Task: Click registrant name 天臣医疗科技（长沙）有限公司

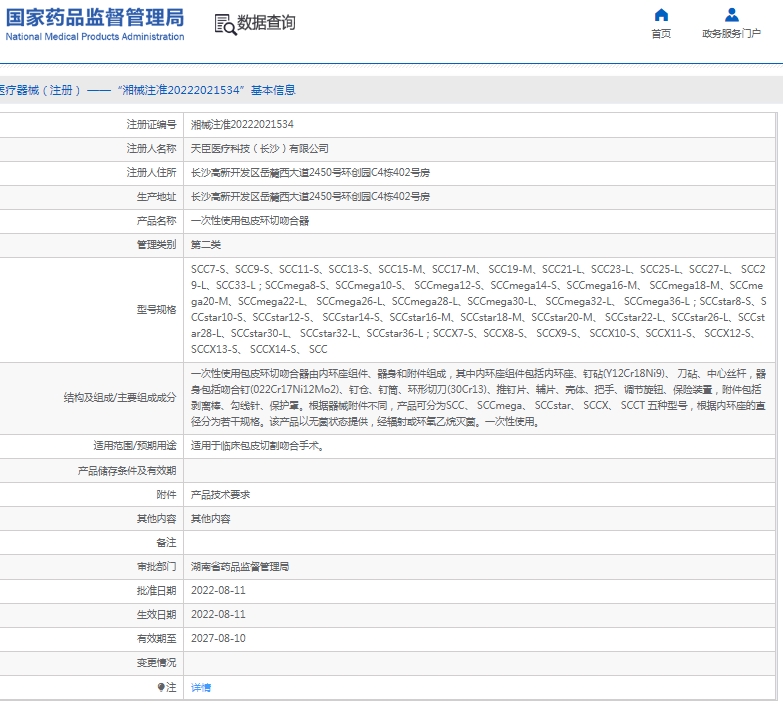Action: (x=260, y=148)
